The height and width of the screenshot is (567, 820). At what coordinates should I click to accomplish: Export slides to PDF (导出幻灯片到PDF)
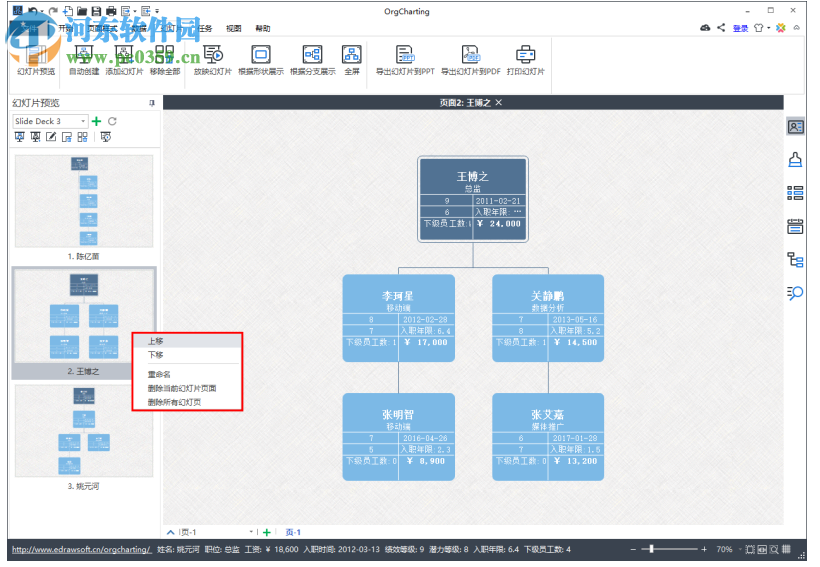pos(471,61)
